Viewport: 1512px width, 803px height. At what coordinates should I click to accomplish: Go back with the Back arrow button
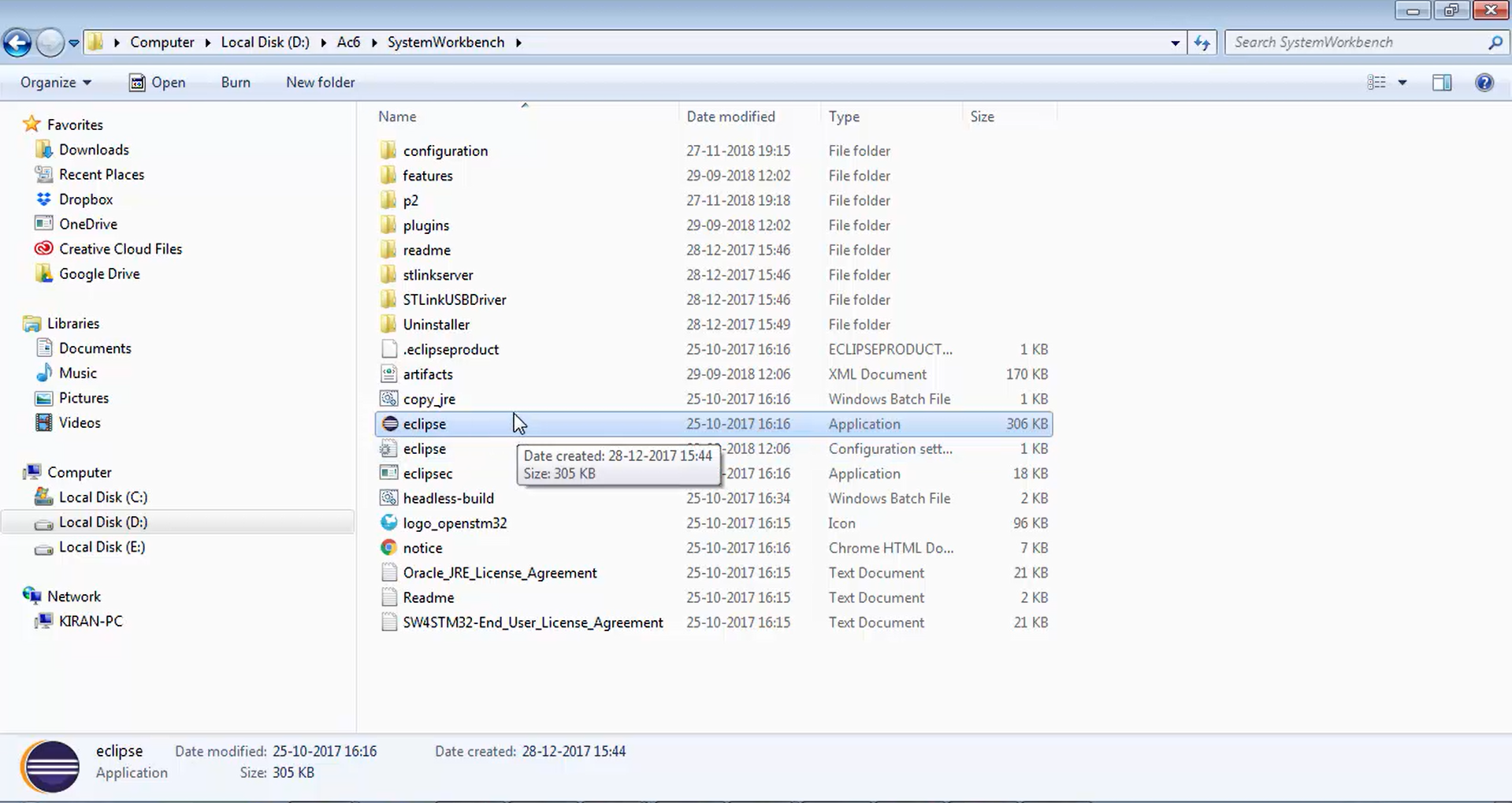pos(17,43)
